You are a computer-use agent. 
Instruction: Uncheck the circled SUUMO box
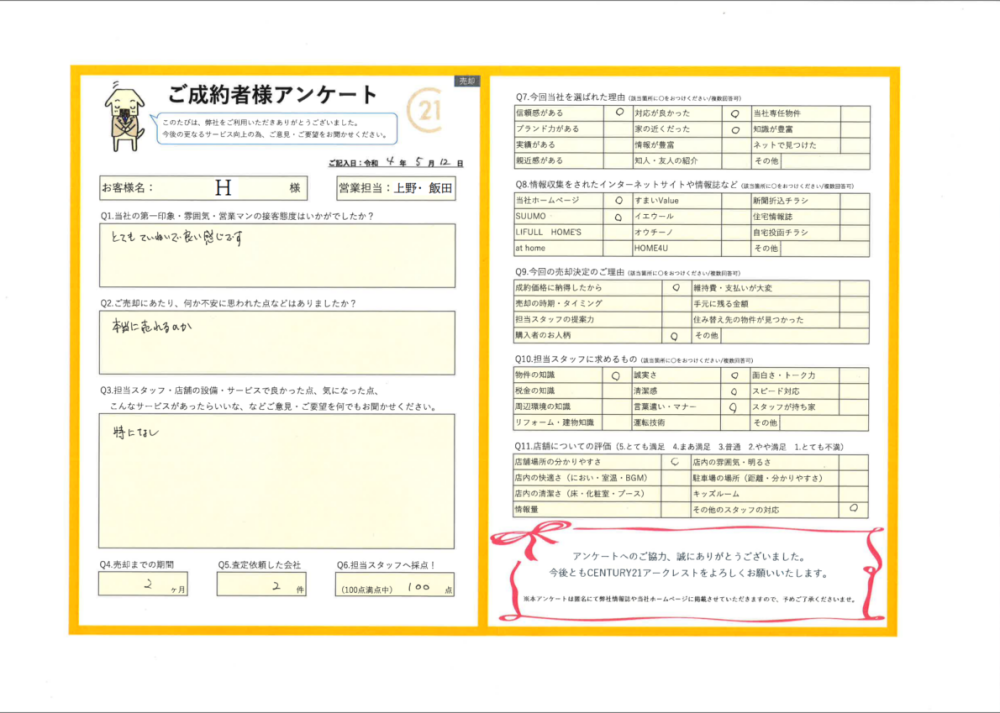619,216
